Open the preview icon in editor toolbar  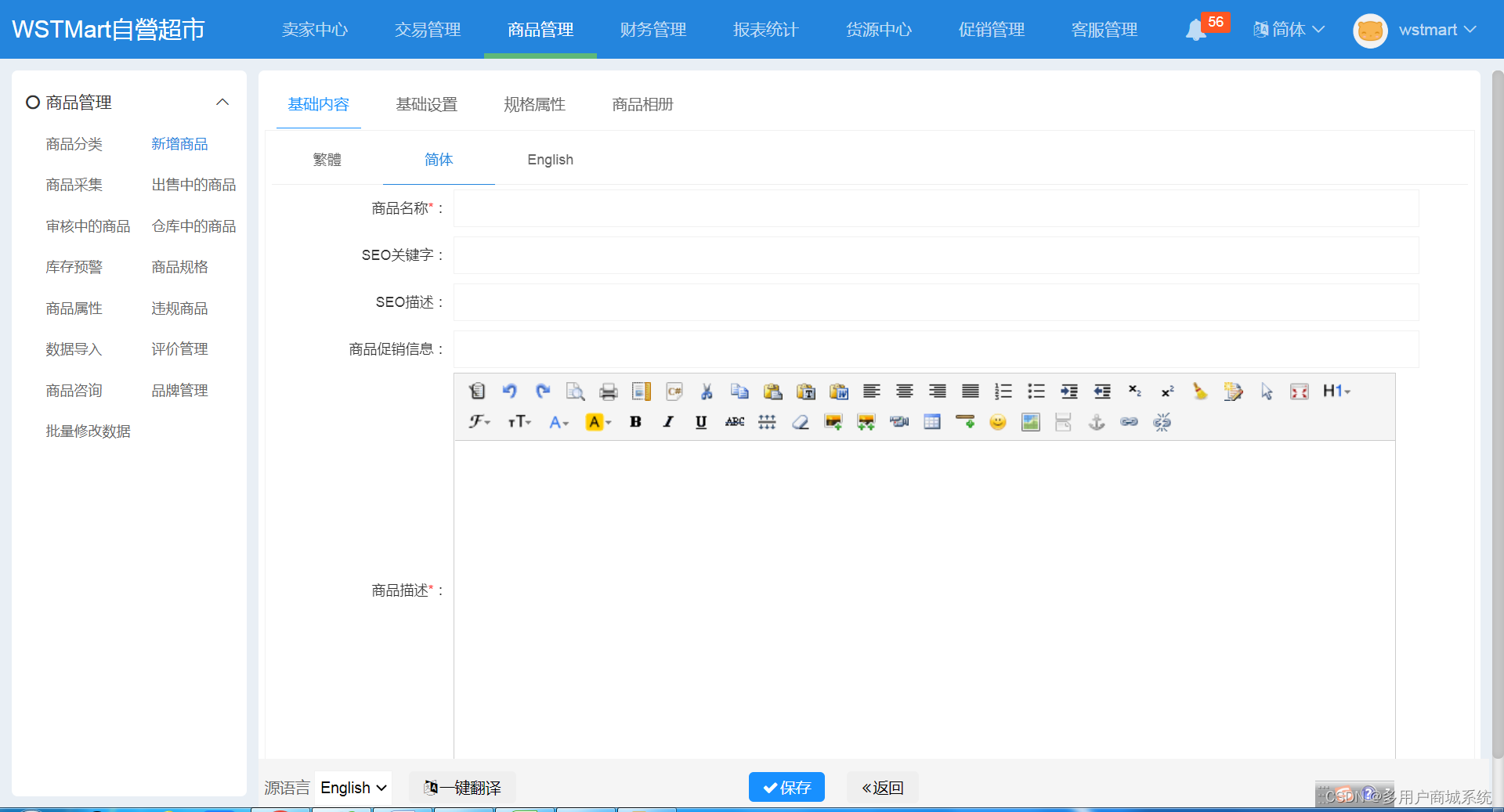click(x=575, y=391)
